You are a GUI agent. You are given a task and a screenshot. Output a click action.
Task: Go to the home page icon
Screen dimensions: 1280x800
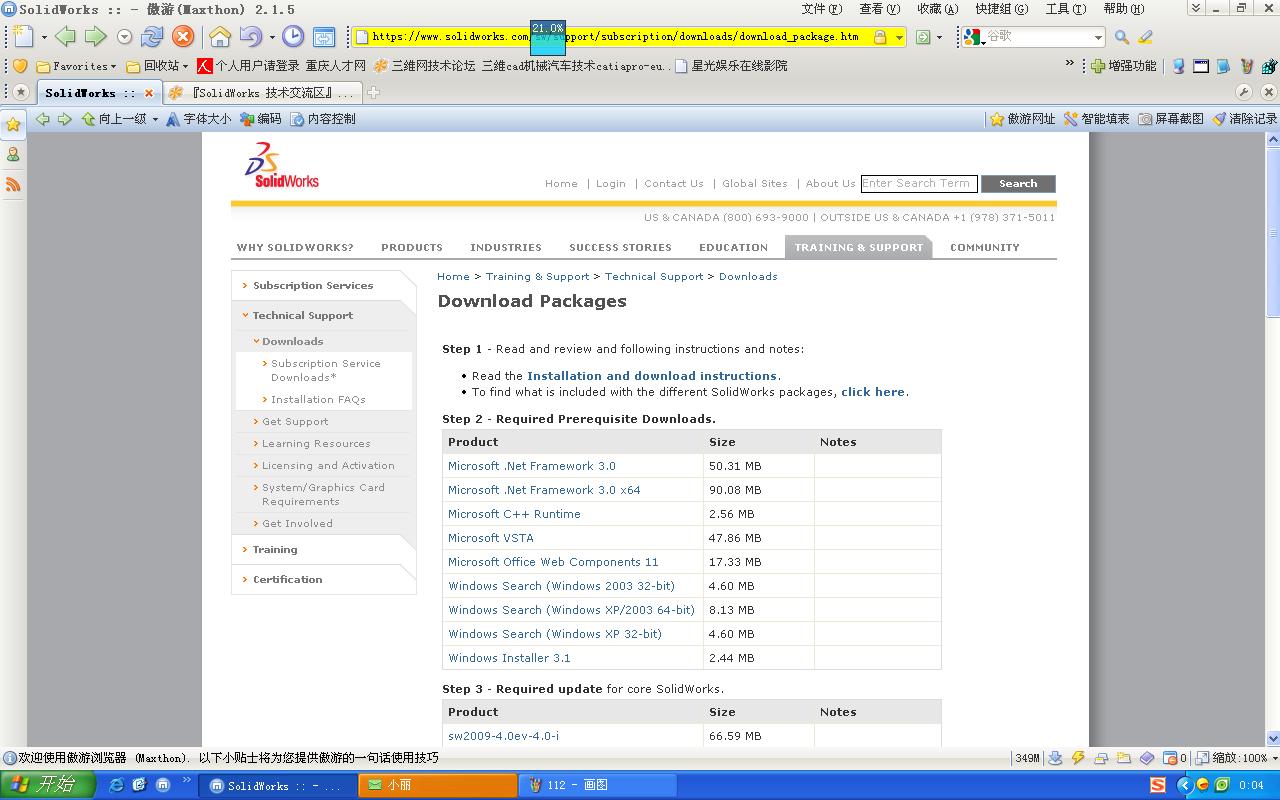coord(220,37)
